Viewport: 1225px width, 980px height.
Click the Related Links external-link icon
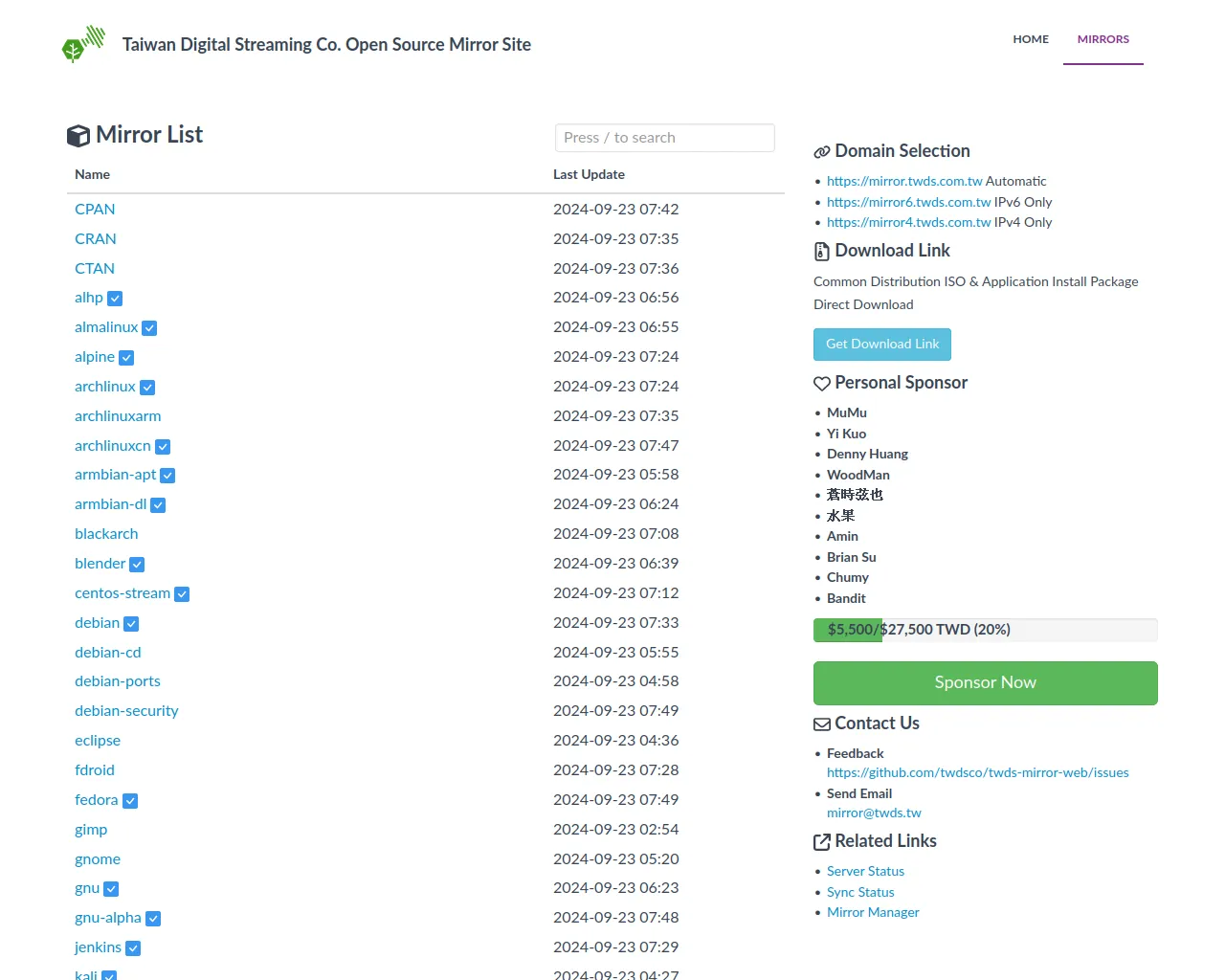coord(821,842)
